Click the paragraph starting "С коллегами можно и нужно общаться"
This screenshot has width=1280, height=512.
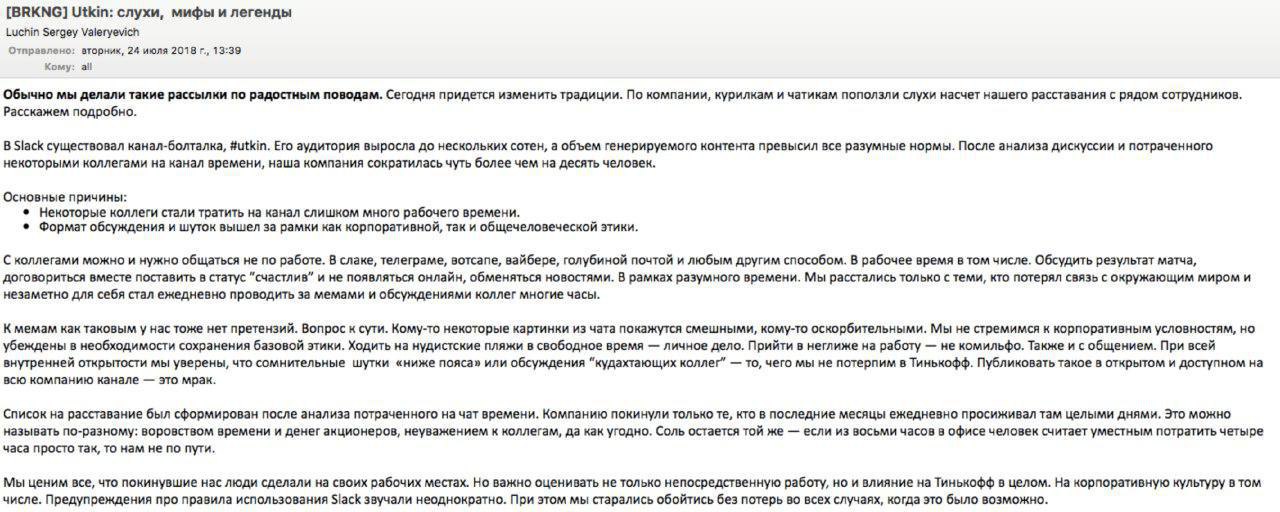[x=625, y=277]
